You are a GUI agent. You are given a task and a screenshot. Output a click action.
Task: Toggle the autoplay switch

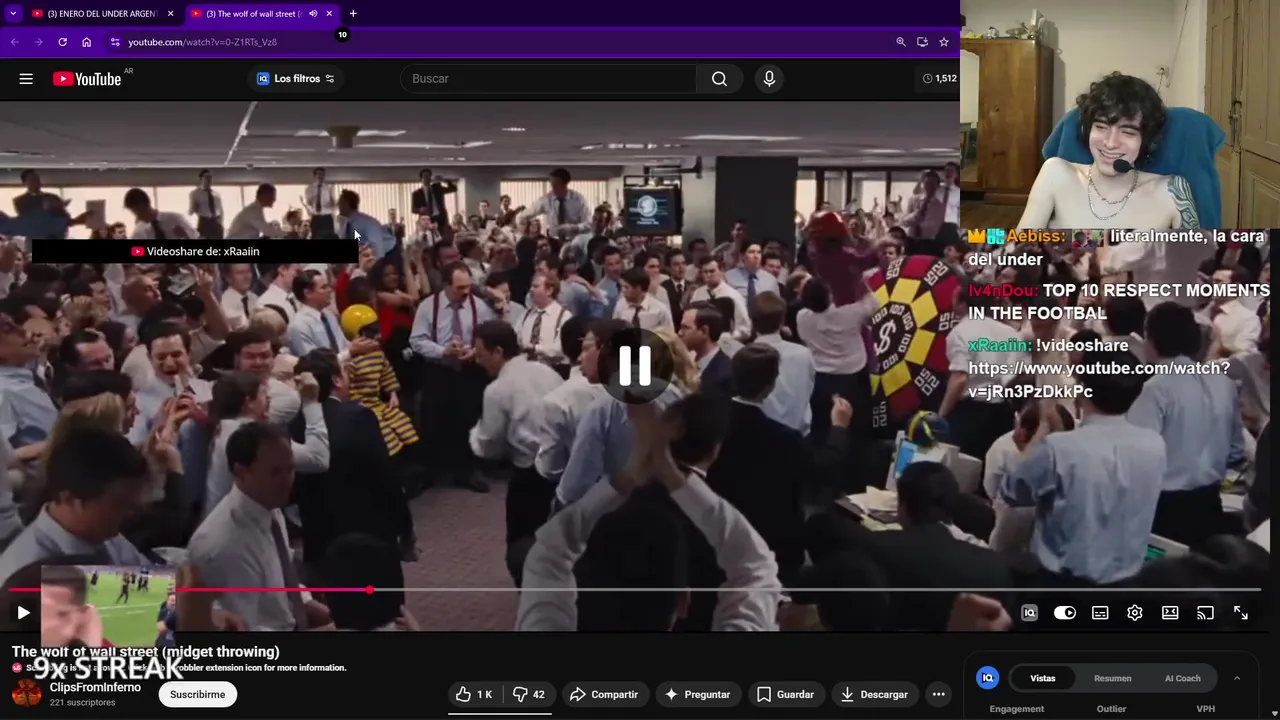coord(1065,613)
